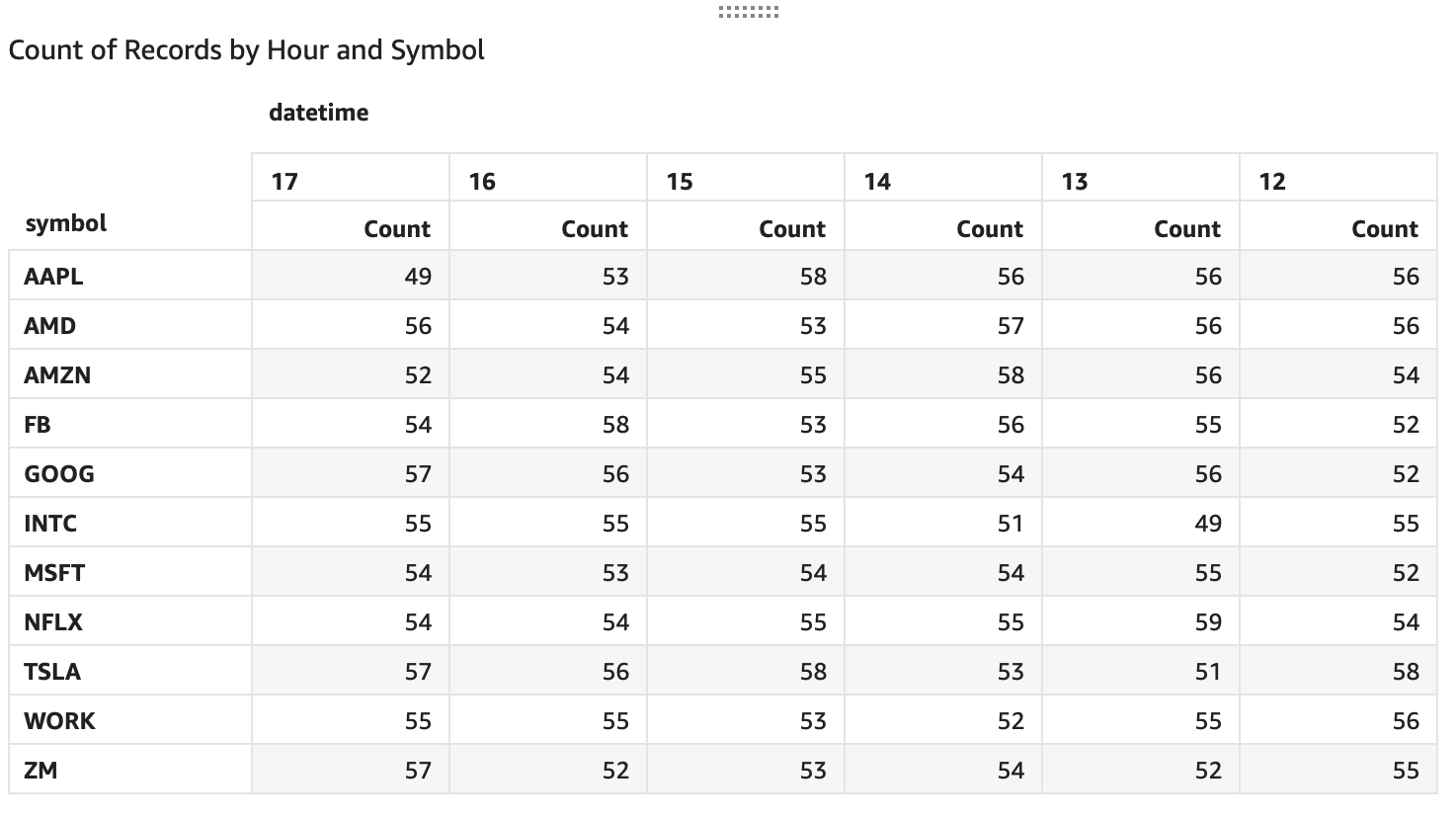Select the AAPL row header
Screen dimensions: 1456x820
[x=53, y=277]
